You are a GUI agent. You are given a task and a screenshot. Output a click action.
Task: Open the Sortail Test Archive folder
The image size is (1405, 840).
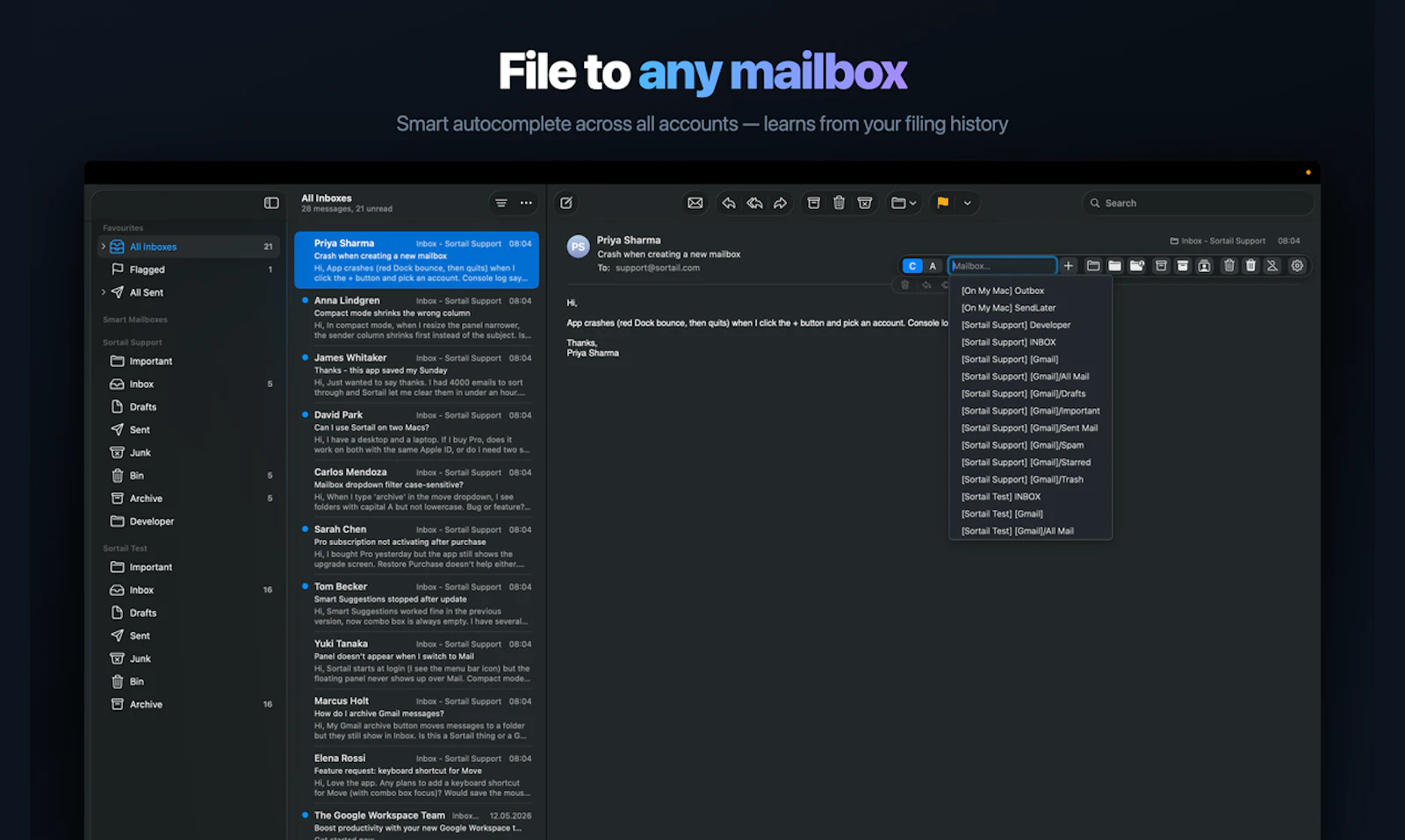(x=188, y=704)
